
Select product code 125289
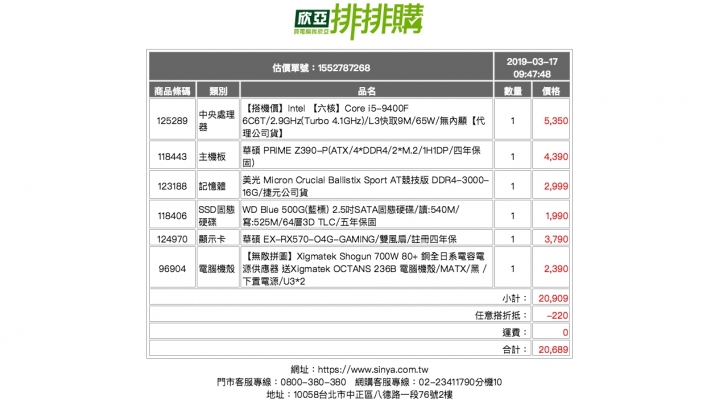tap(172, 121)
